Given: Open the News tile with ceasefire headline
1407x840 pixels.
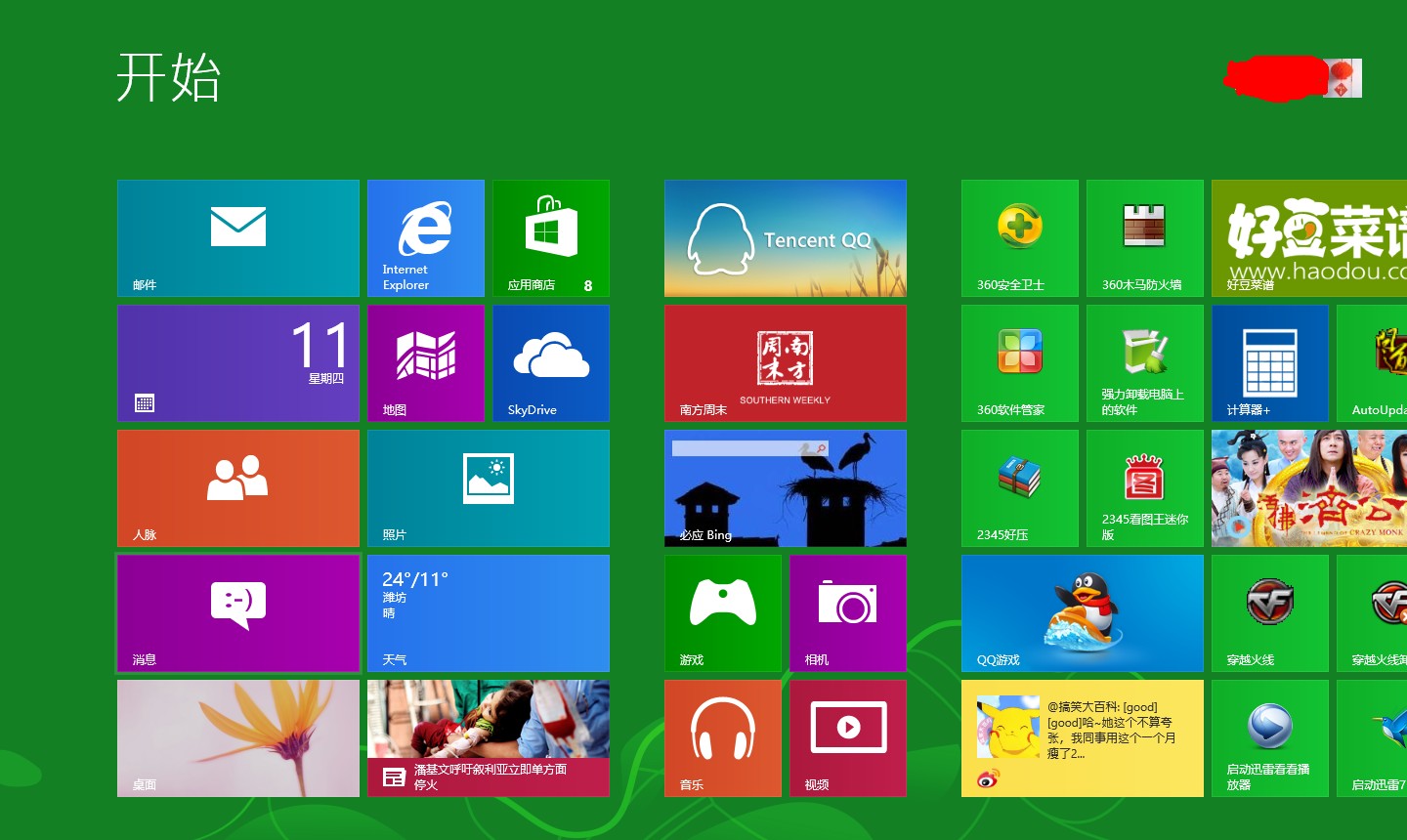Looking at the screenshot, I should point(489,738).
